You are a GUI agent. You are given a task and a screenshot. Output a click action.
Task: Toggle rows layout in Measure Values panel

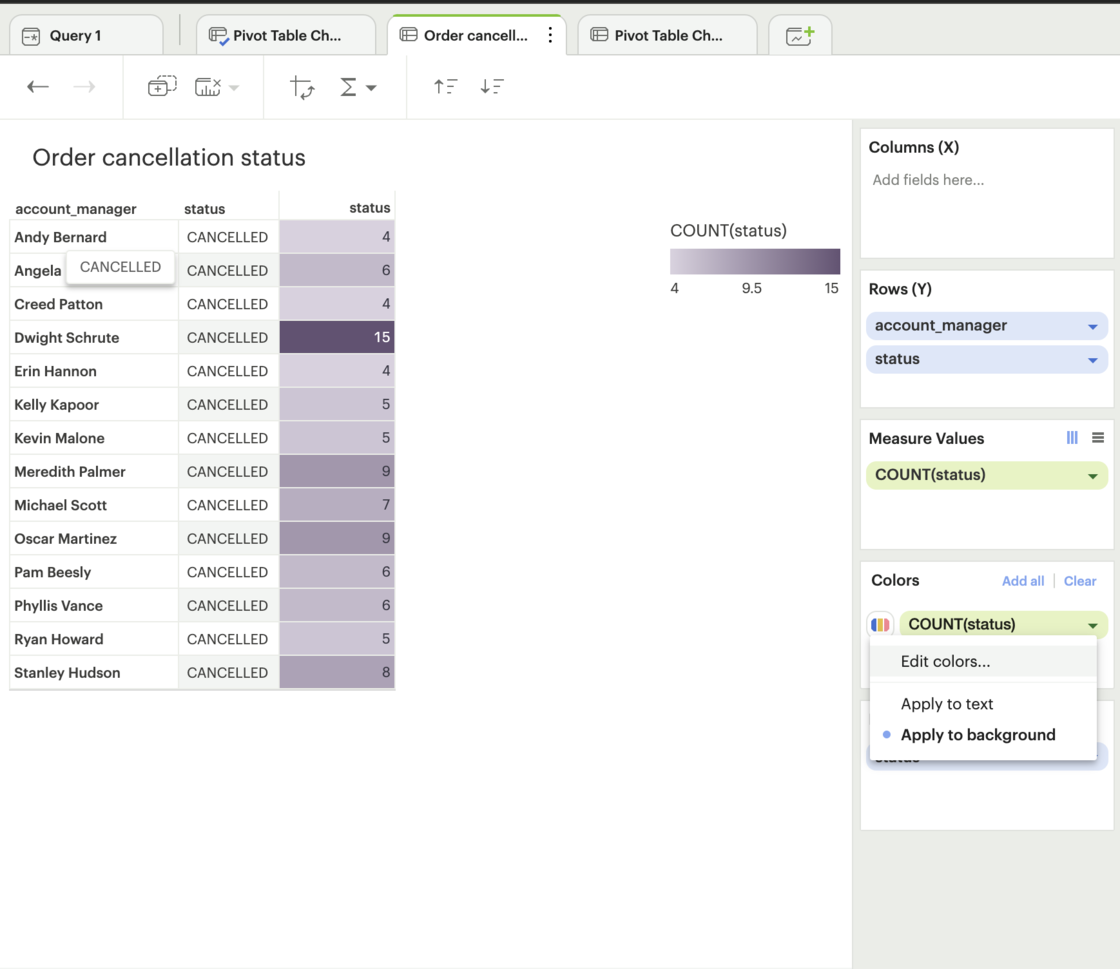tap(1097, 437)
